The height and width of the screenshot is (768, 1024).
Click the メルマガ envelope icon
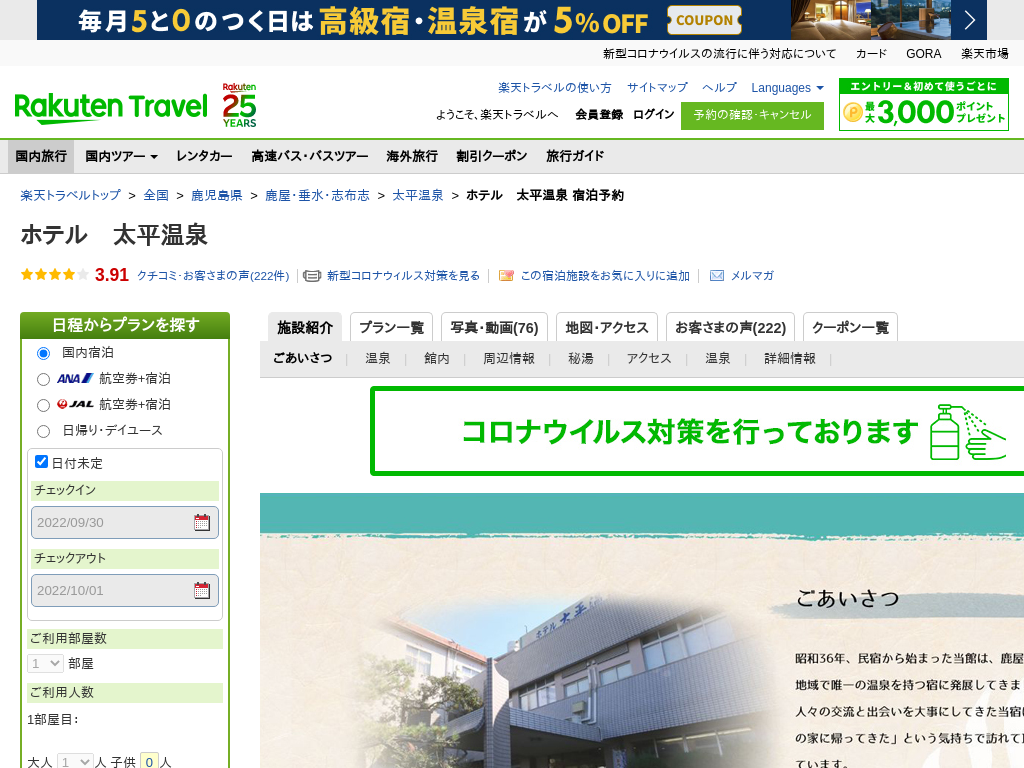(716, 276)
